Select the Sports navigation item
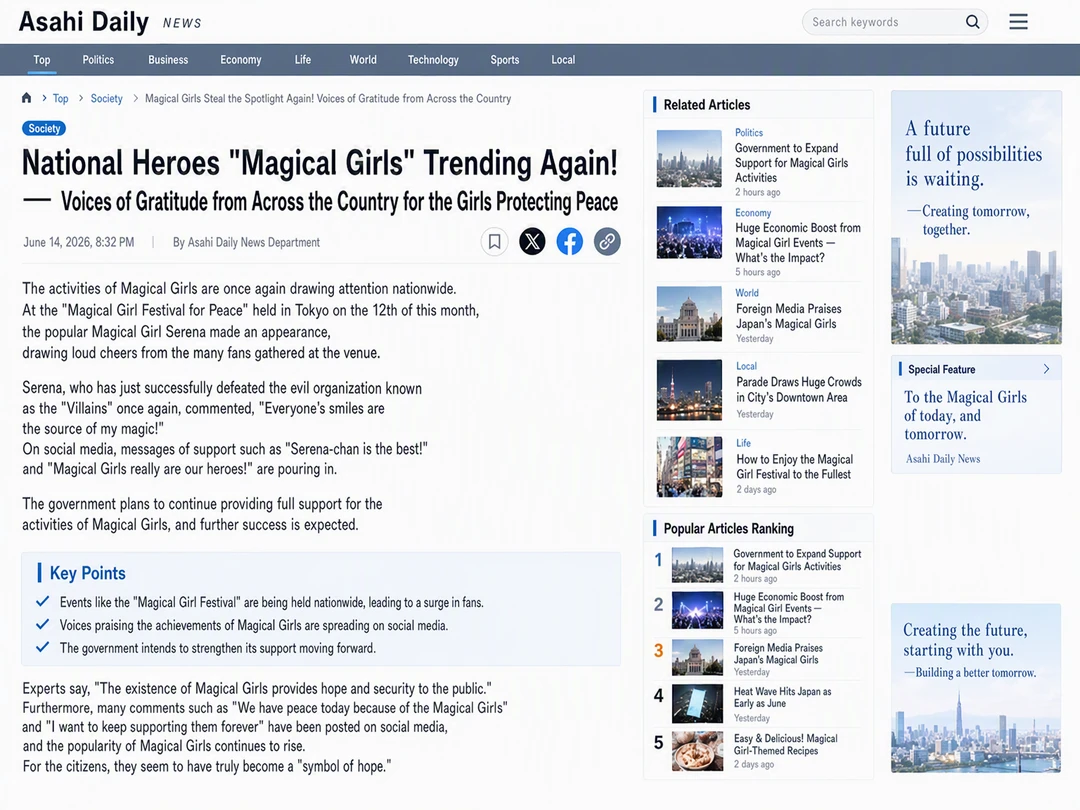The image size is (1080, 810). pos(505,60)
